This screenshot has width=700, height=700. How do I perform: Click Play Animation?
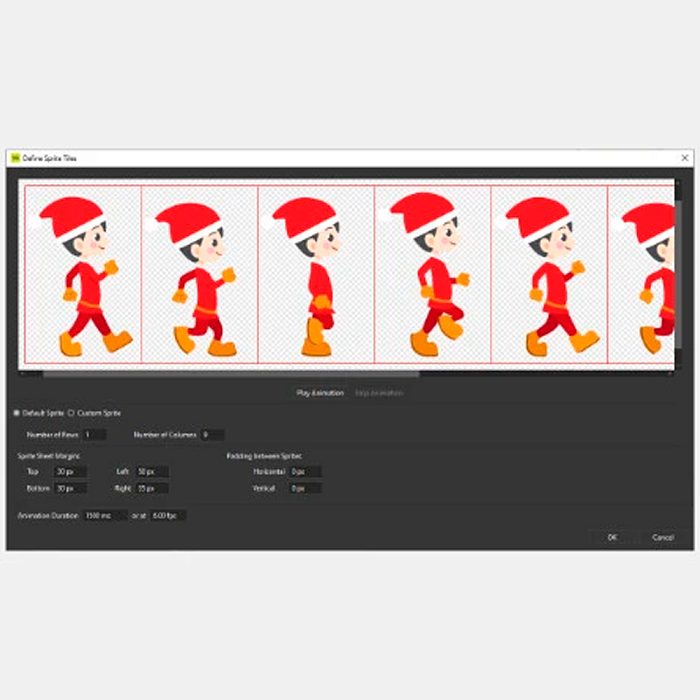318,393
